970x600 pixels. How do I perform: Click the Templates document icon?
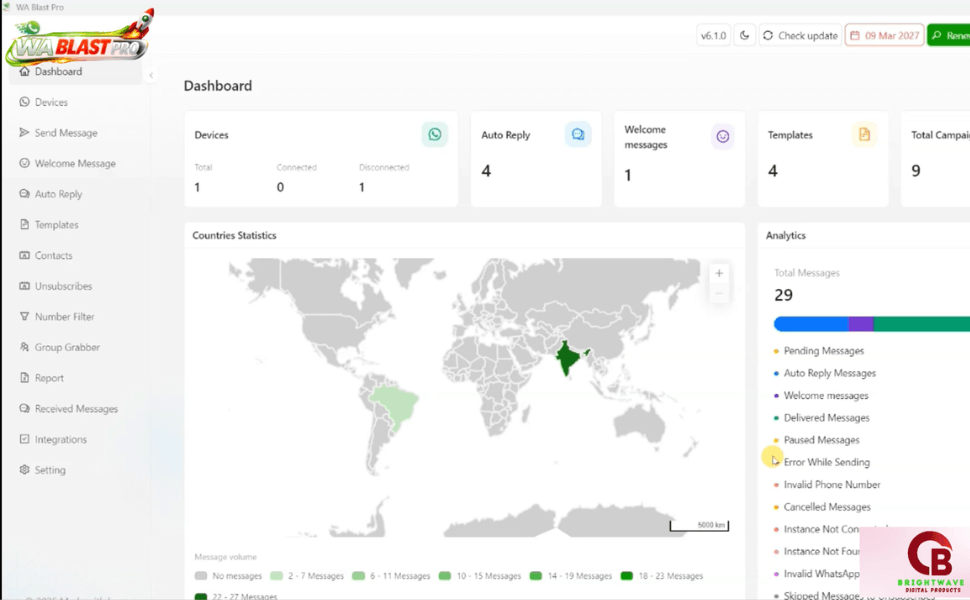pos(864,135)
